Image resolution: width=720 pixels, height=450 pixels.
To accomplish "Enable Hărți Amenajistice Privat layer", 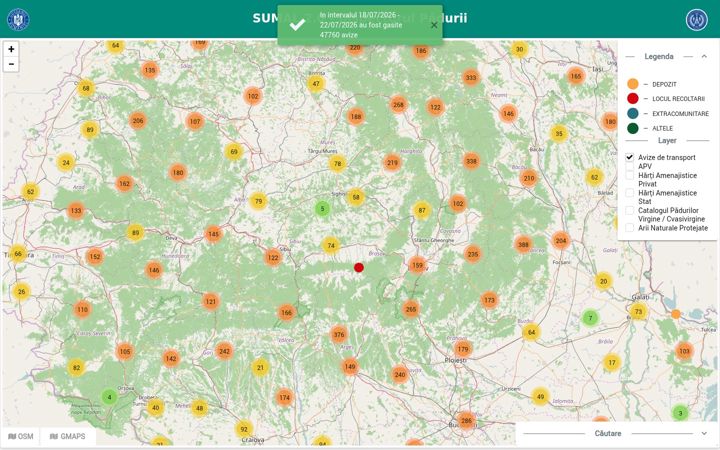I will 630,175.
